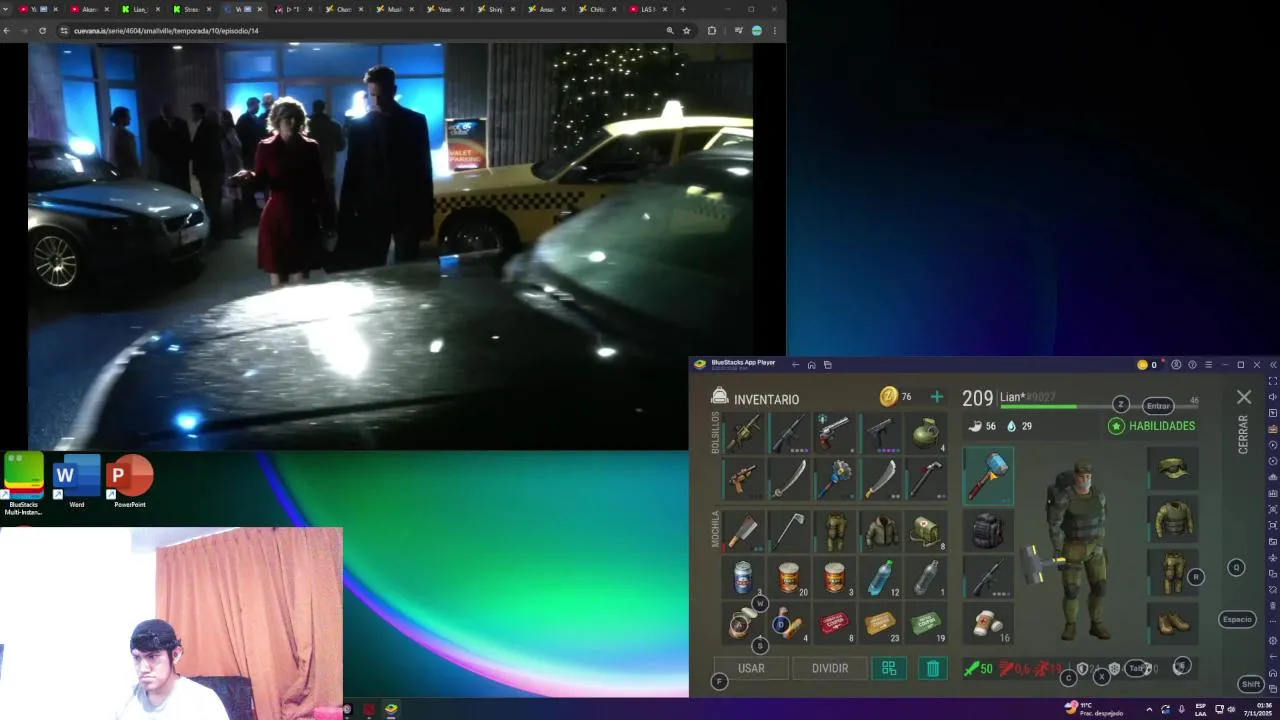Select the military jacket in the backpack
Screen dimensions: 1280x720
[x=881, y=532]
